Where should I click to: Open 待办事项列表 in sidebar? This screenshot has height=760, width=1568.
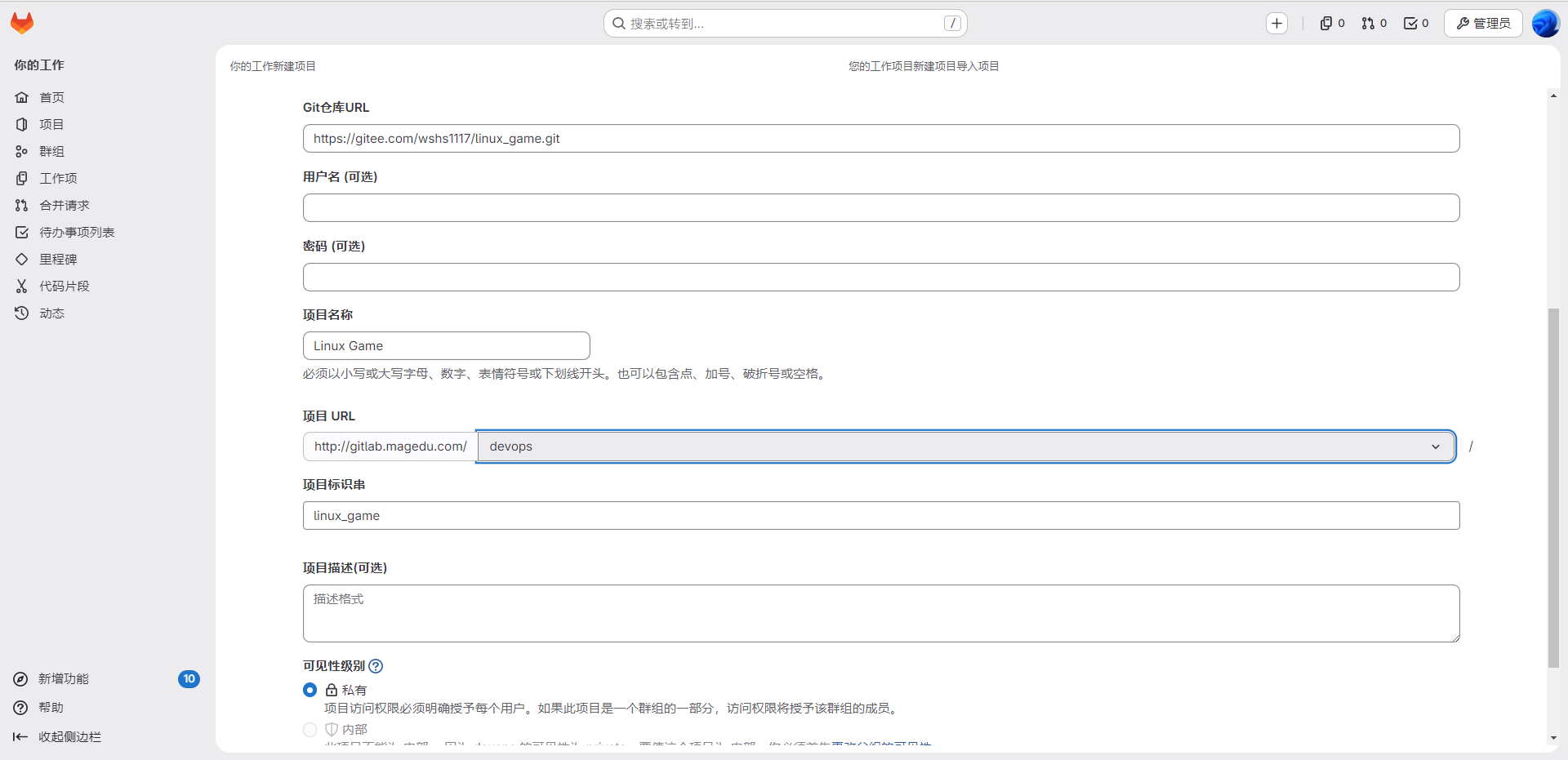[x=108, y=232]
